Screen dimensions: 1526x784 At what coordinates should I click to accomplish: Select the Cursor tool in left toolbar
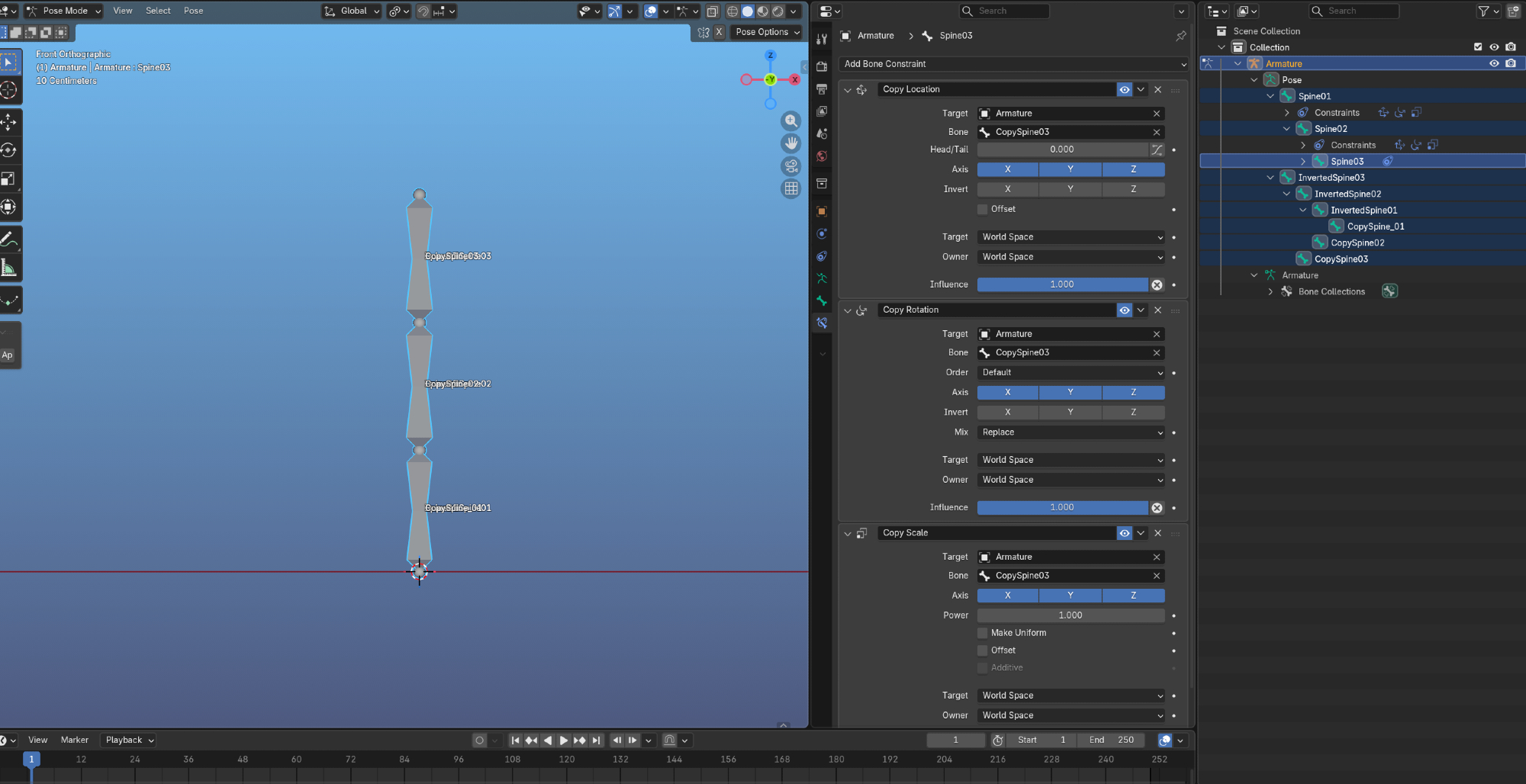tap(9, 90)
